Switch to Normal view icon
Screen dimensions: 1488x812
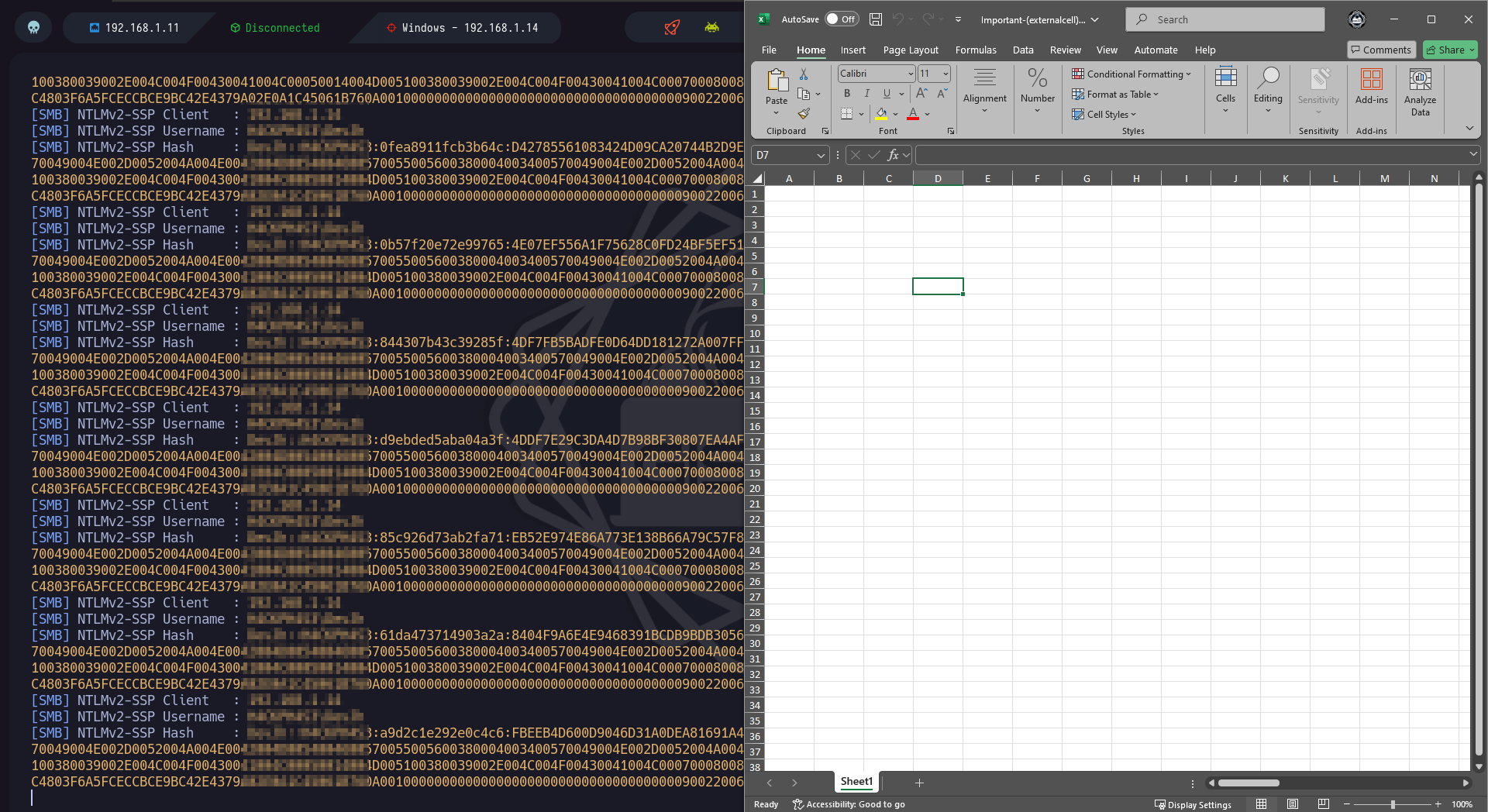[1262, 804]
